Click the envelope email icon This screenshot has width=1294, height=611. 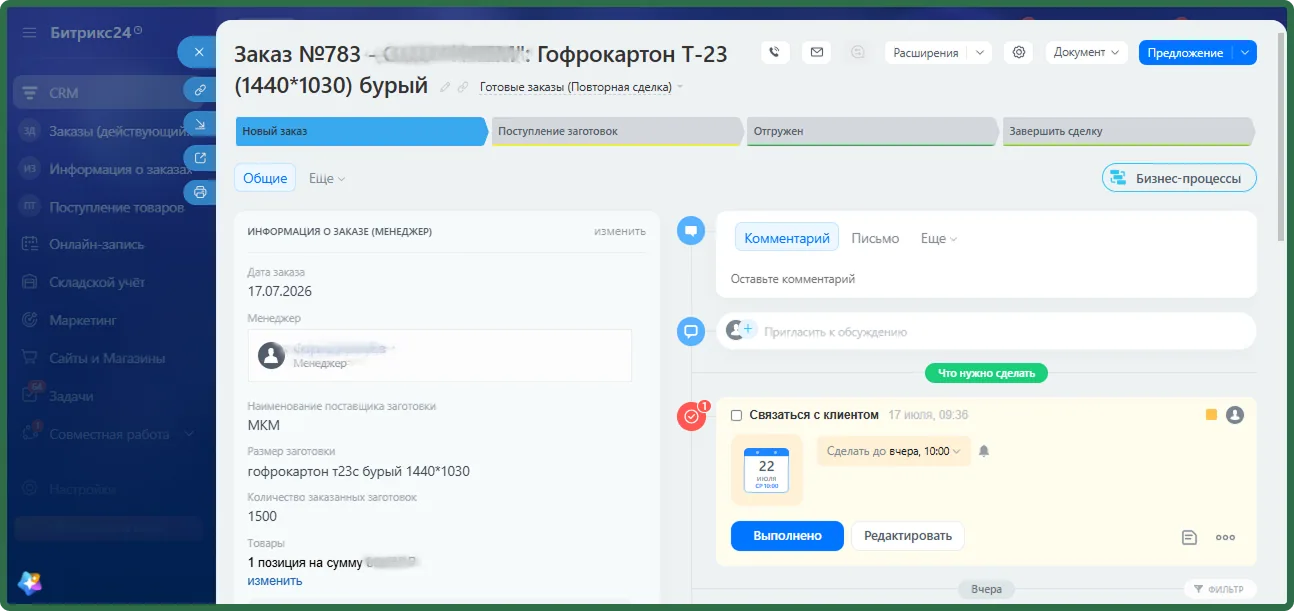pyautogui.click(x=817, y=52)
